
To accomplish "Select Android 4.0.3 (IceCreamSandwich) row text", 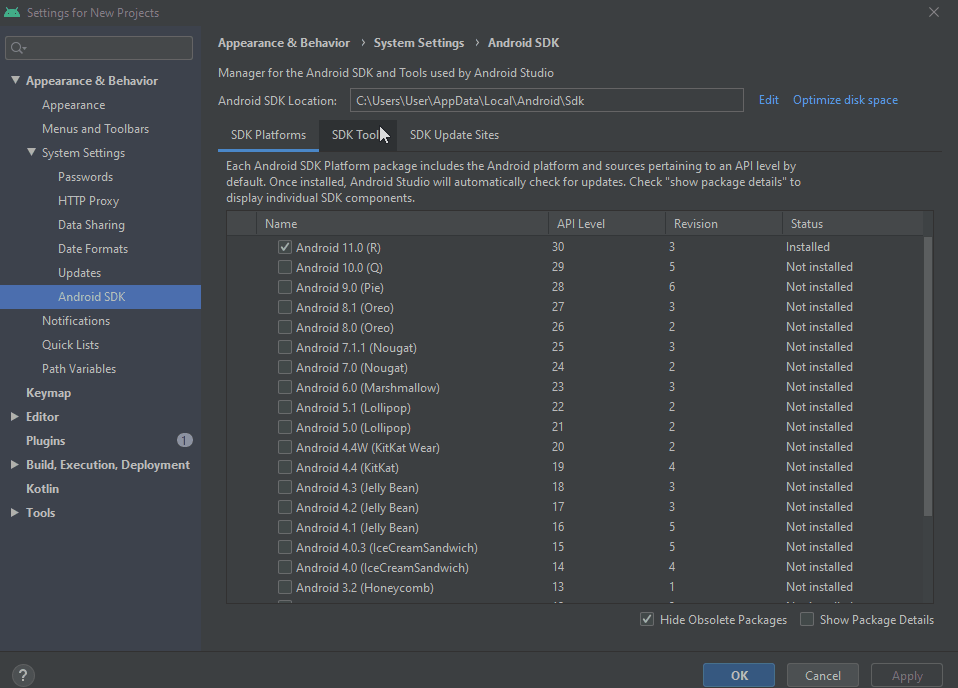I will click(387, 547).
